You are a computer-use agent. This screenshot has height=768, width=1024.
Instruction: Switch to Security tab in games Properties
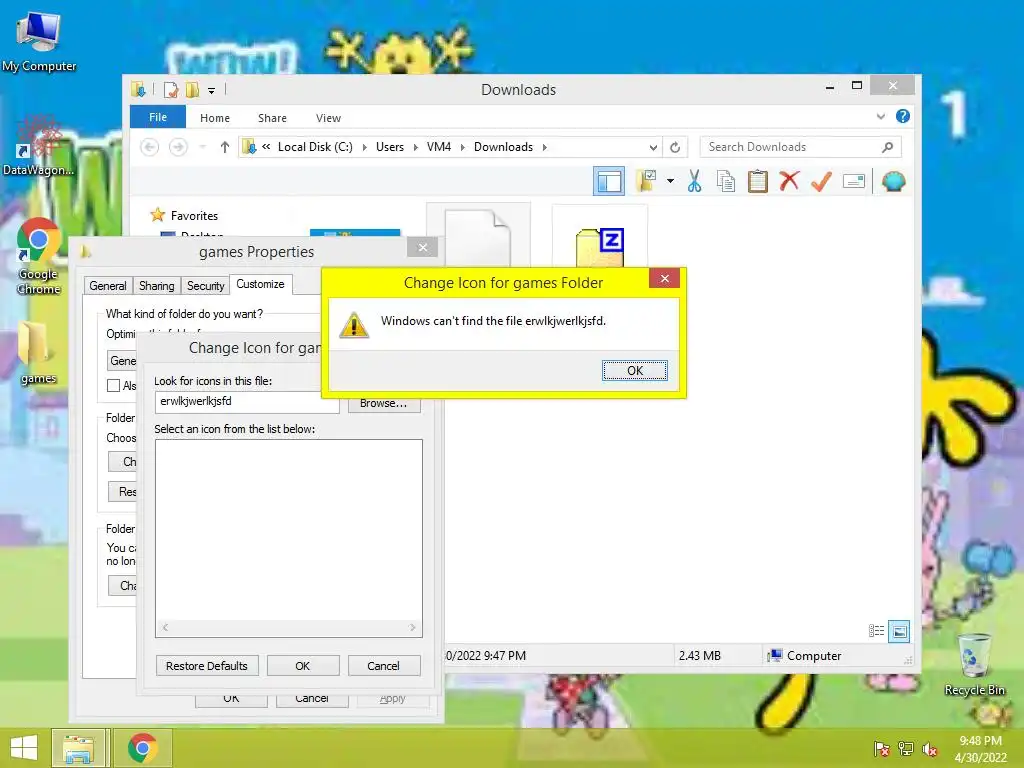tap(205, 285)
